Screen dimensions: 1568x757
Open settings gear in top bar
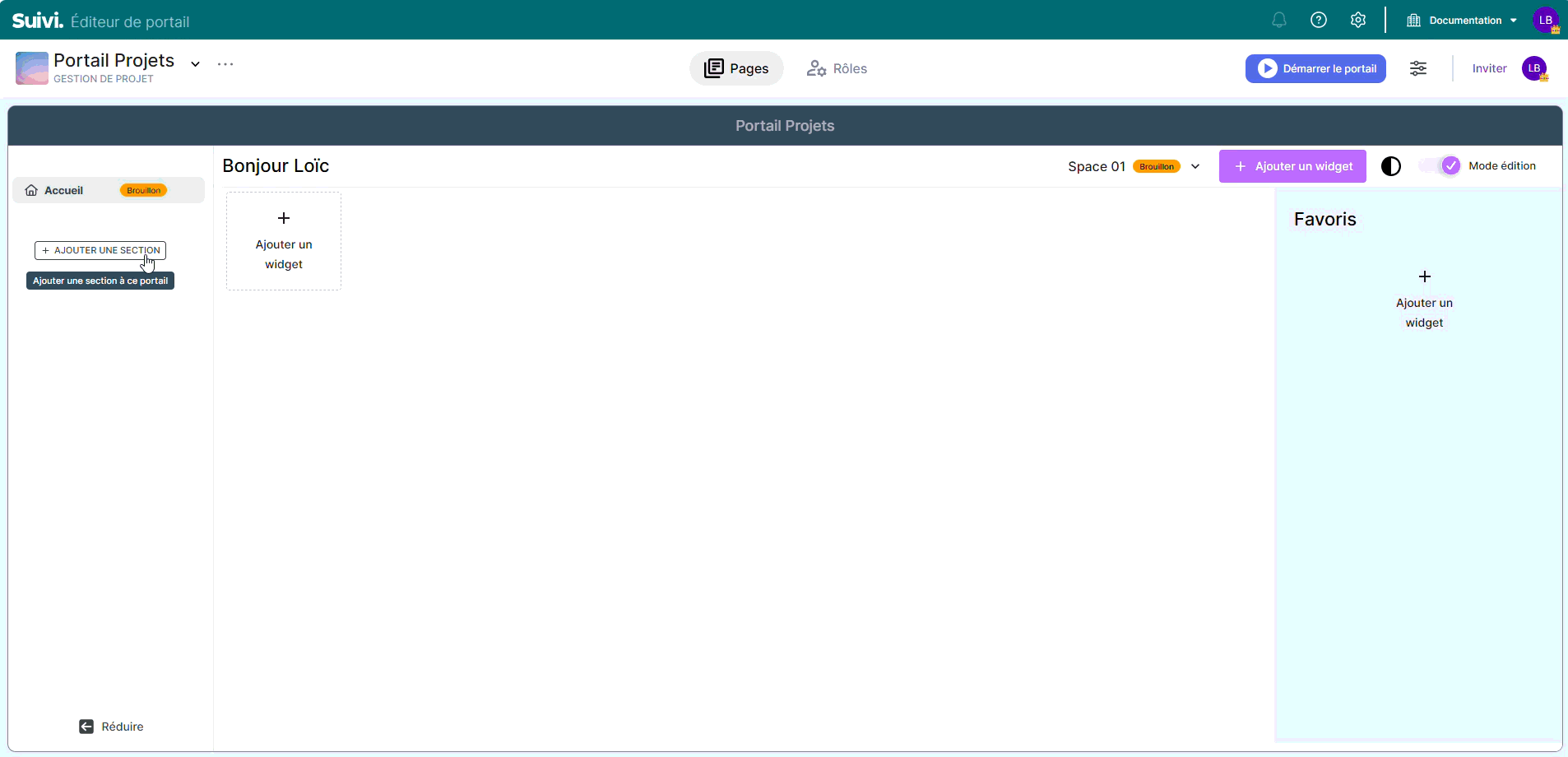(1357, 20)
